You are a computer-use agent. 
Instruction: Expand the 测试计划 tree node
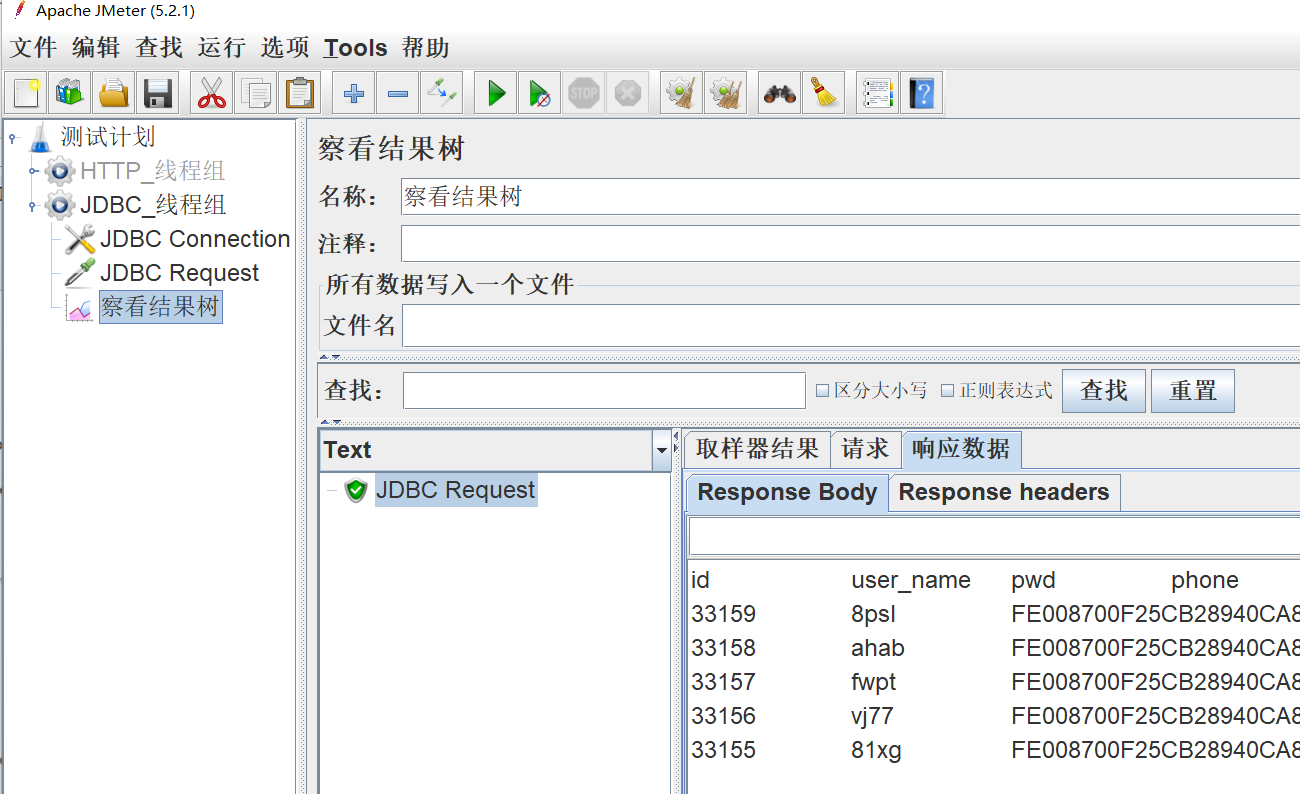coord(13,137)
